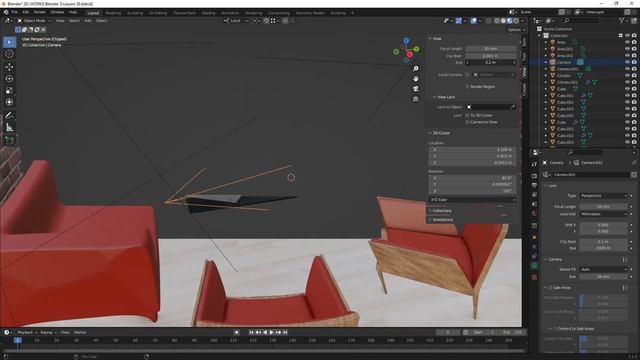The image size is (640, 360).
Task: Click the timeline current frame marker
Action: 18,340
